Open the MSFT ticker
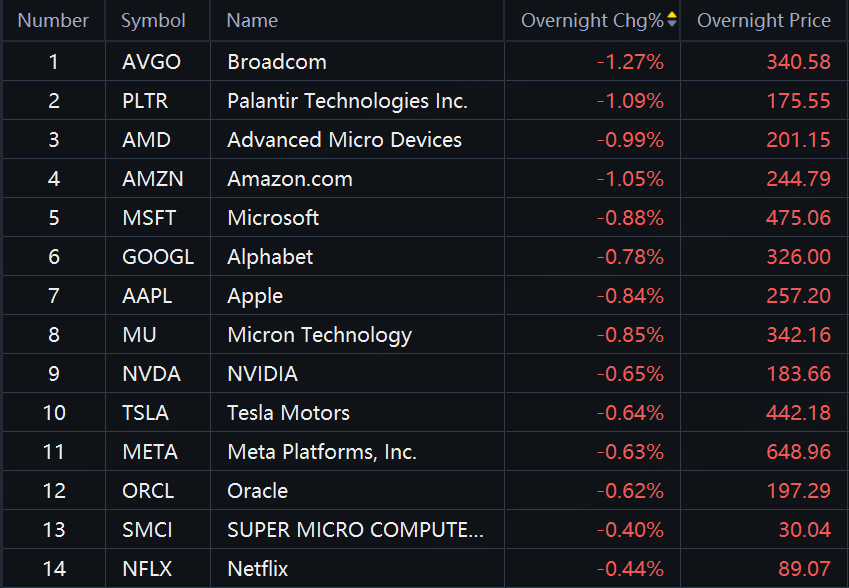The width and height of the screenshot is (849, 588). pyautogui.click(x=149, y=218)
